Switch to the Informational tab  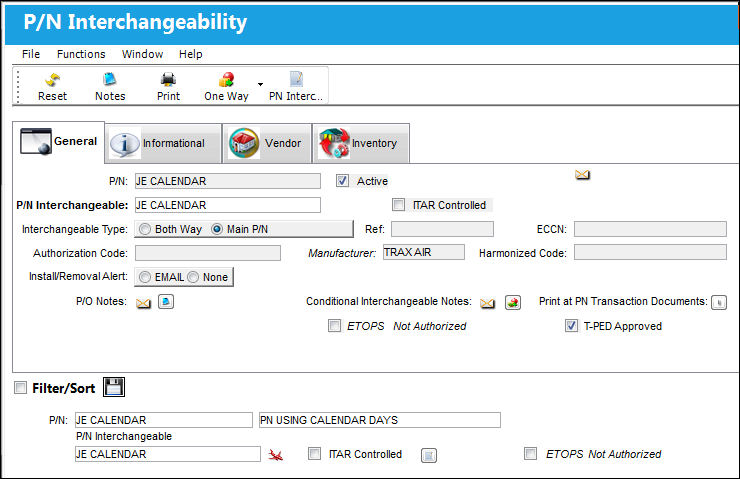click(x=163, y=143)
